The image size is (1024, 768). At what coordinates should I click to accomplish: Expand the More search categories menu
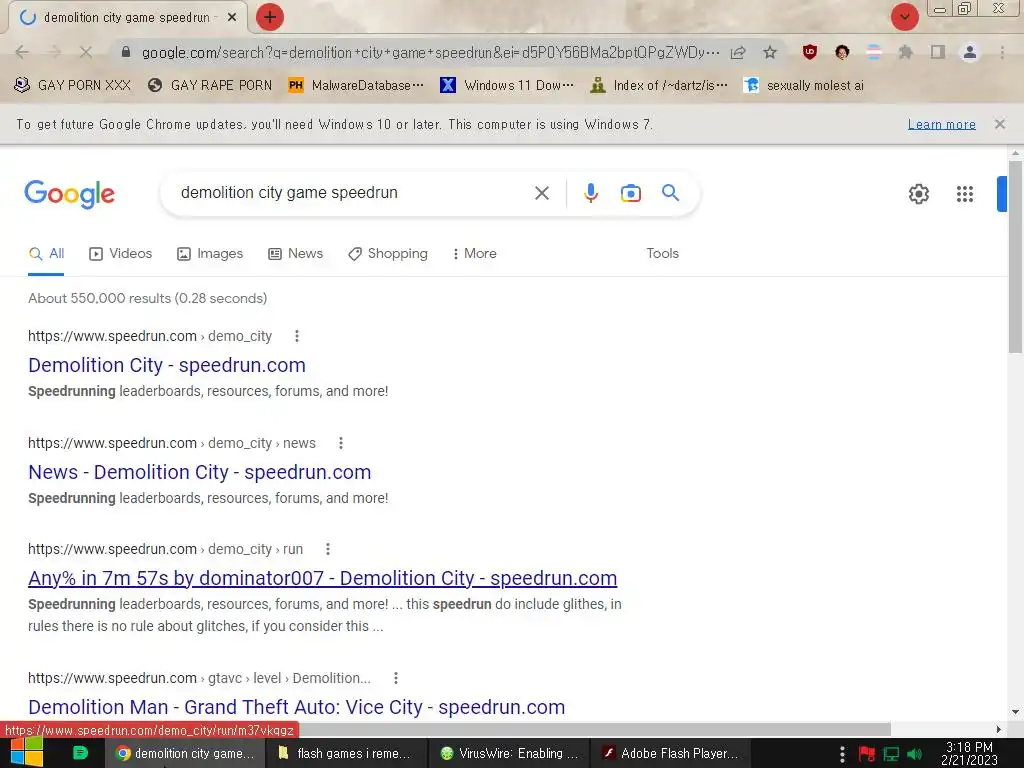475,253
